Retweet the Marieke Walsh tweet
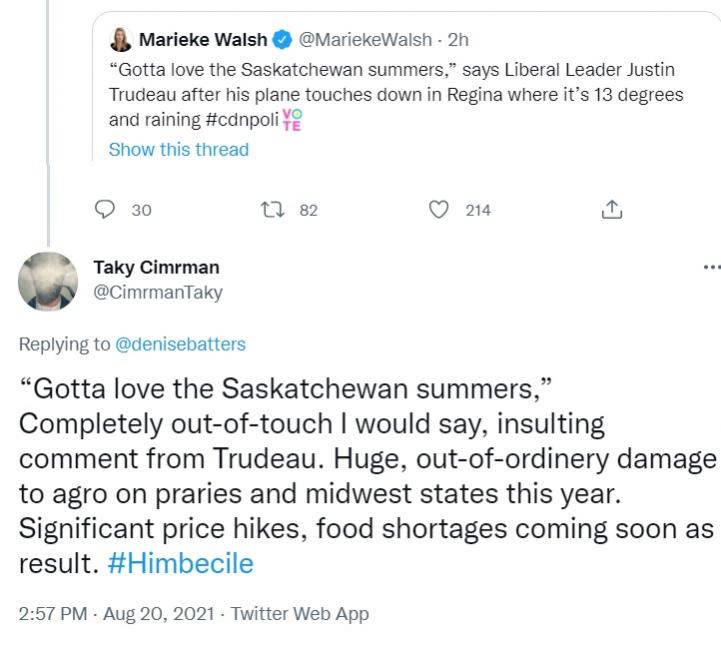The width and height of the screenshot is (721, 656). tap(271, 210)
